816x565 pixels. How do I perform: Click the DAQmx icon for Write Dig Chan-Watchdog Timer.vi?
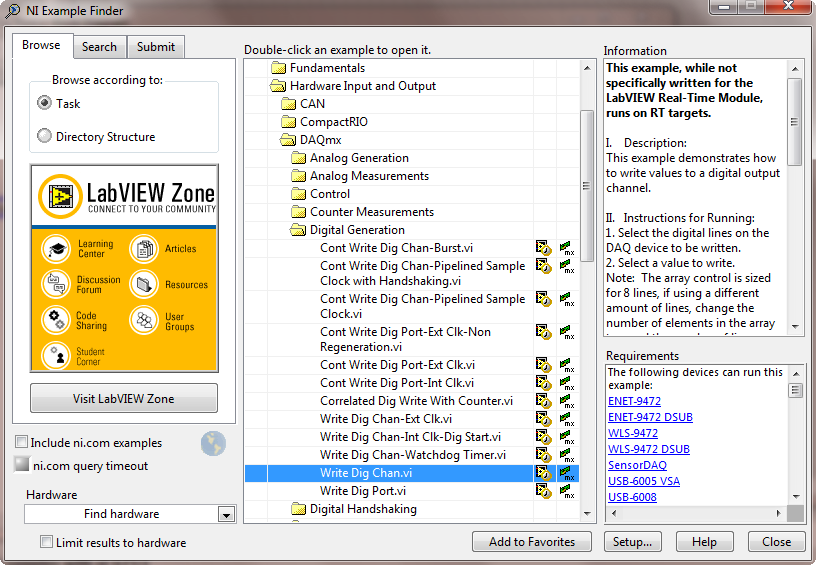pos(567,455)
